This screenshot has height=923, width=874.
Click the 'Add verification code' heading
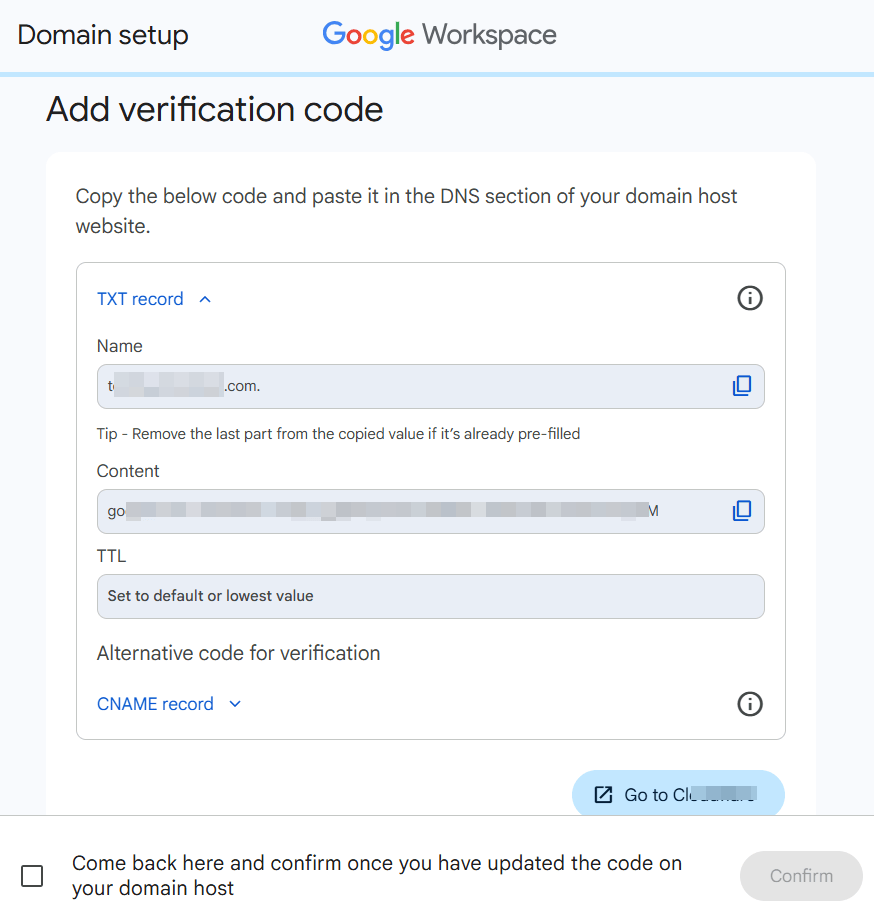click(215, 109)
